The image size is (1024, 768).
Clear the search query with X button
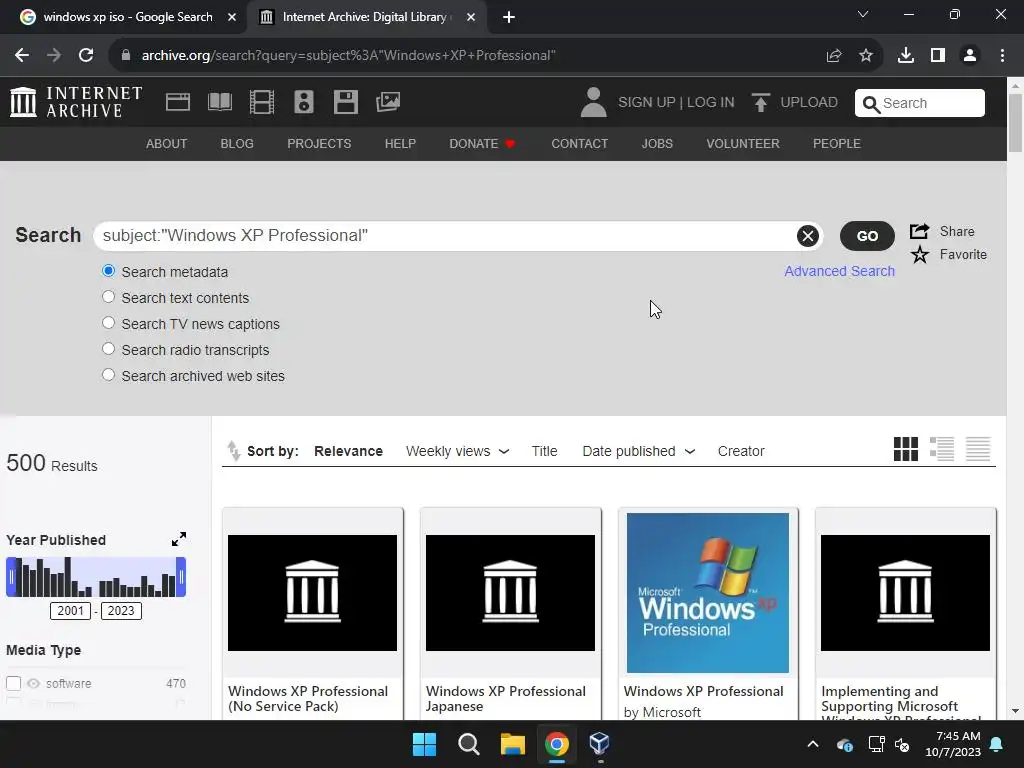(807, 236)
